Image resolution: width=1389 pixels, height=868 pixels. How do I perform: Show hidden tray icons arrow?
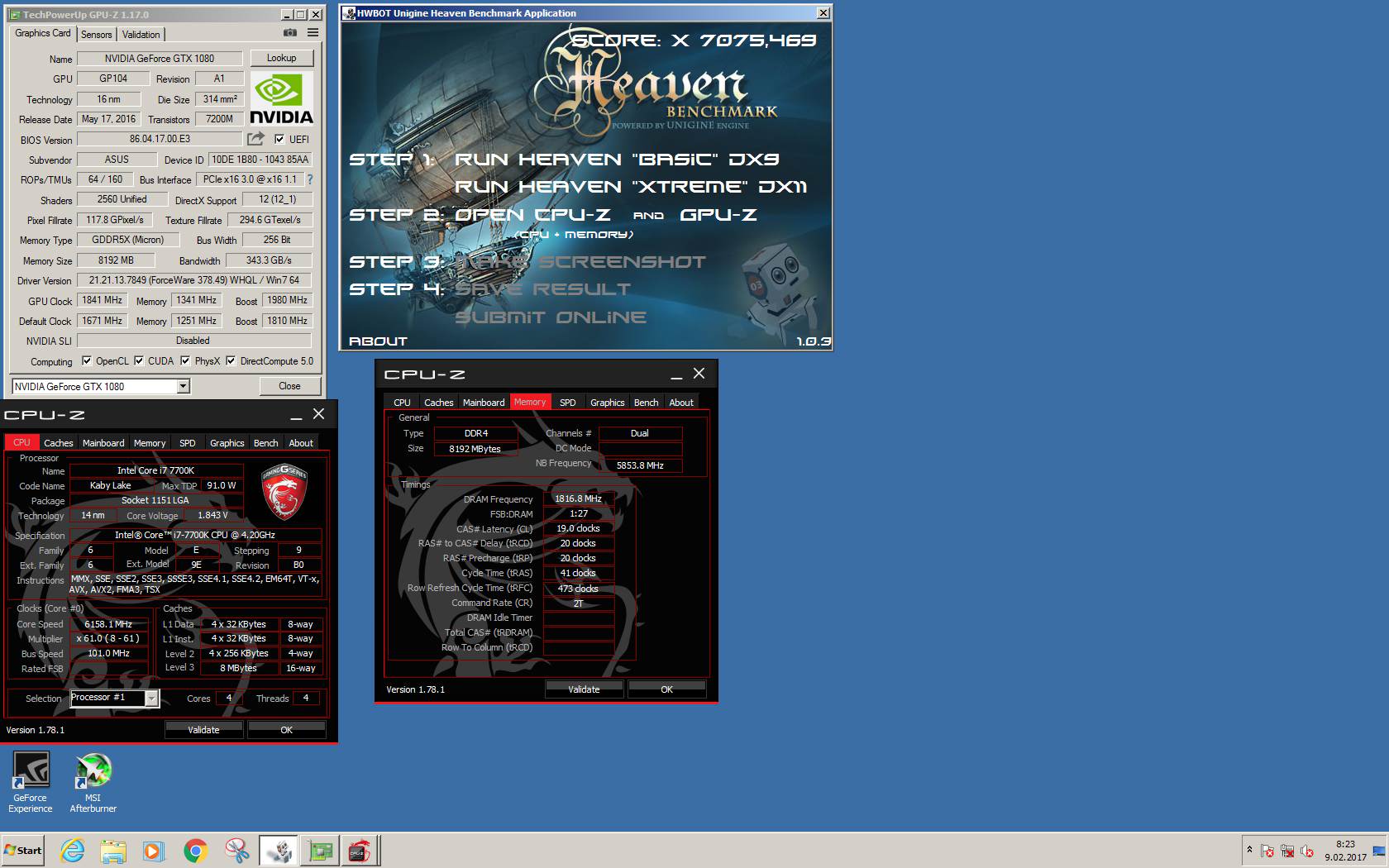click(x=1249, y=850)
